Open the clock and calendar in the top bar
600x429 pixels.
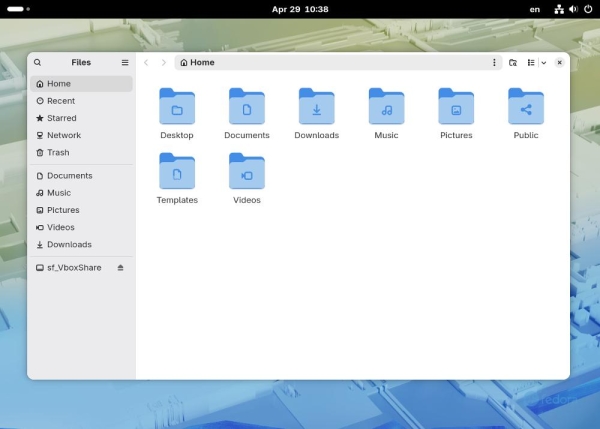pyautogui.click(x=299, y=9)
